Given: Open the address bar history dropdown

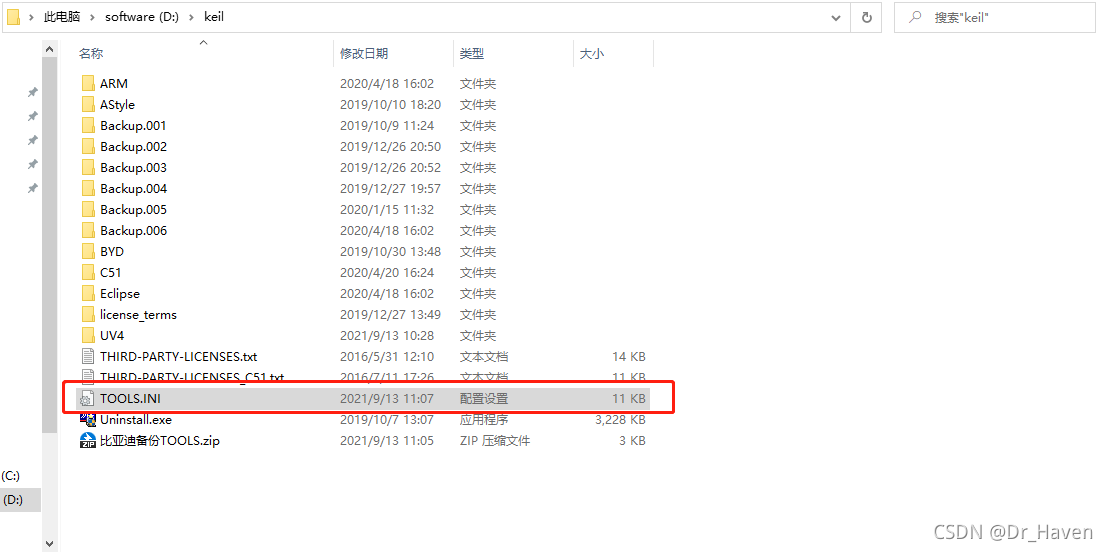Looking at the screenshot, I should click(836, 17).
